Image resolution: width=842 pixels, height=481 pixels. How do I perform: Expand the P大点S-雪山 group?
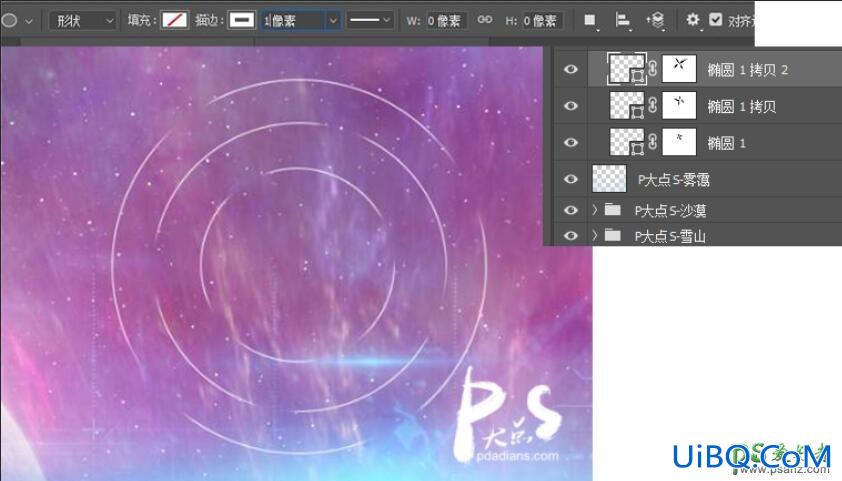pyautogui.click(x=594, y=235)
